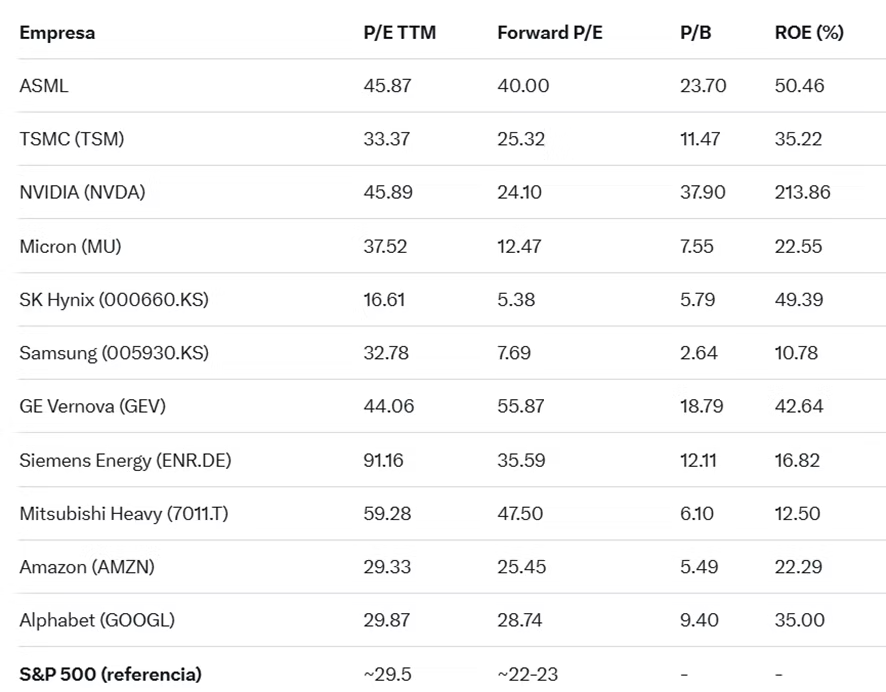886x692 pixels.
Task: Select the S&P 500 (referencia) row label
Action: [x=110, y=674]
